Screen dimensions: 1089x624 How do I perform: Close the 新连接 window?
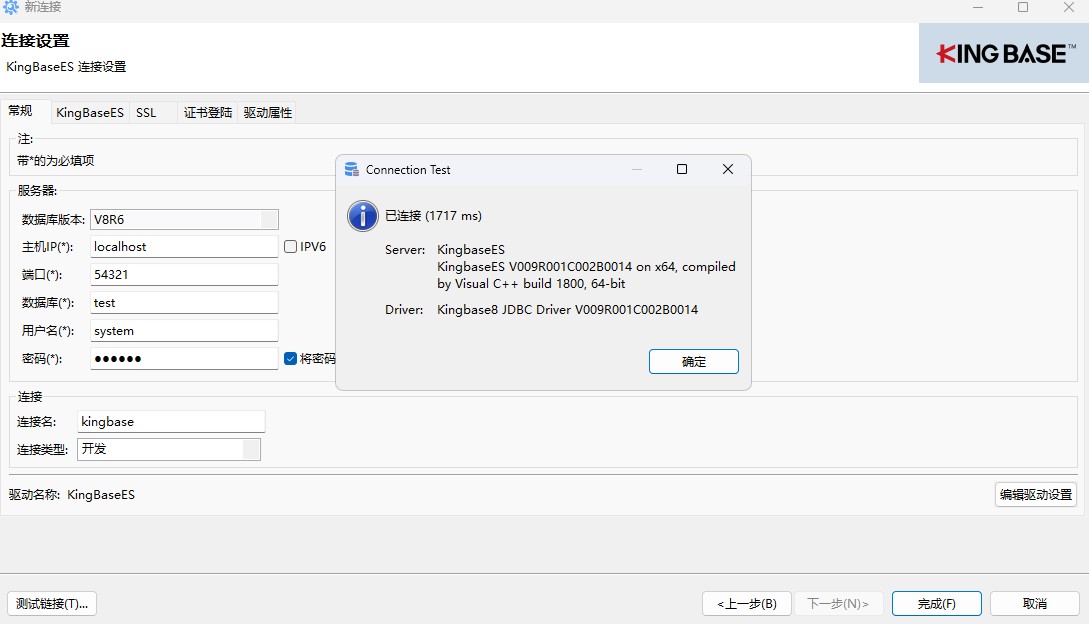(x=1069, y=7)
